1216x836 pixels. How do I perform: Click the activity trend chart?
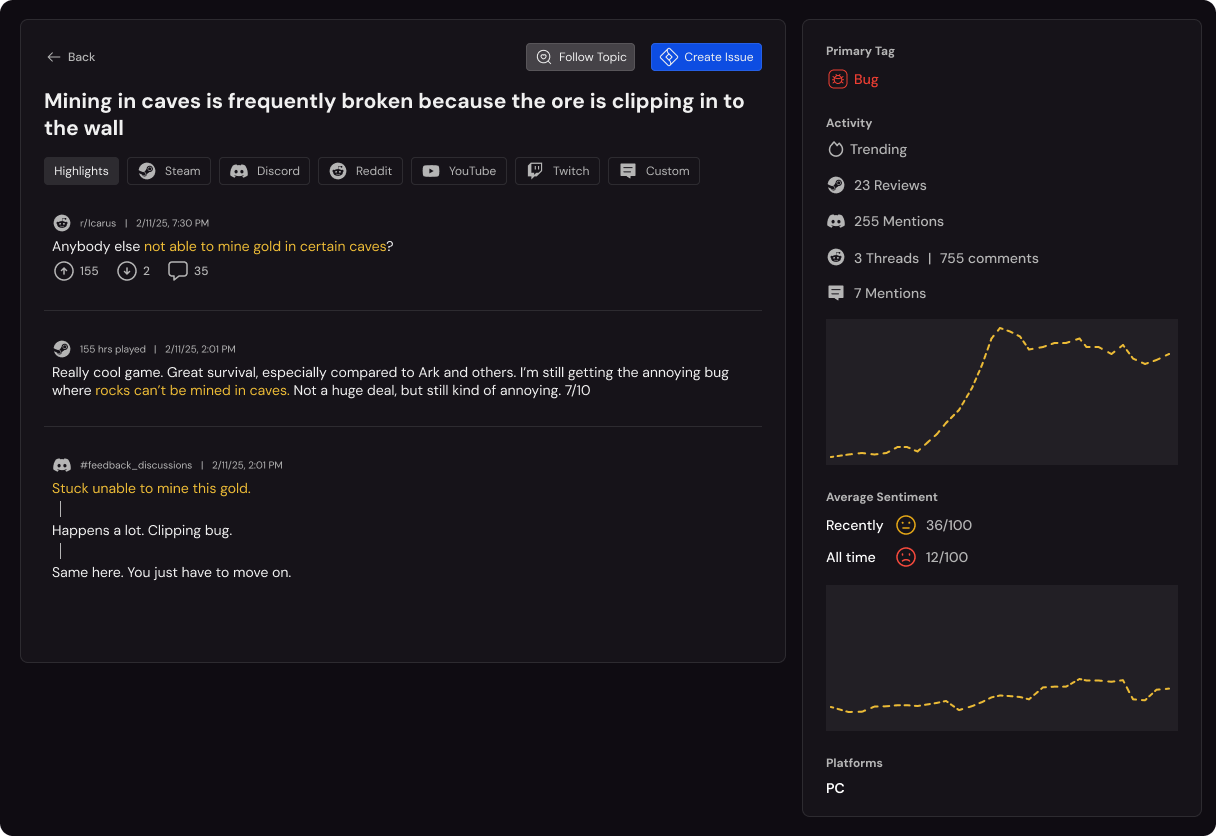pos(1002,392)
